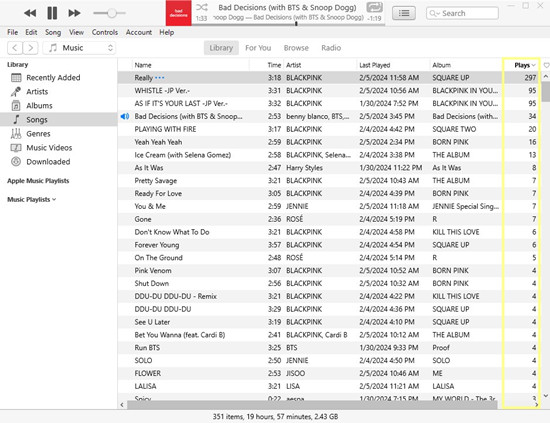Click the playback progress bar
This screenshot has width=550, height=423.
(288, 24)
